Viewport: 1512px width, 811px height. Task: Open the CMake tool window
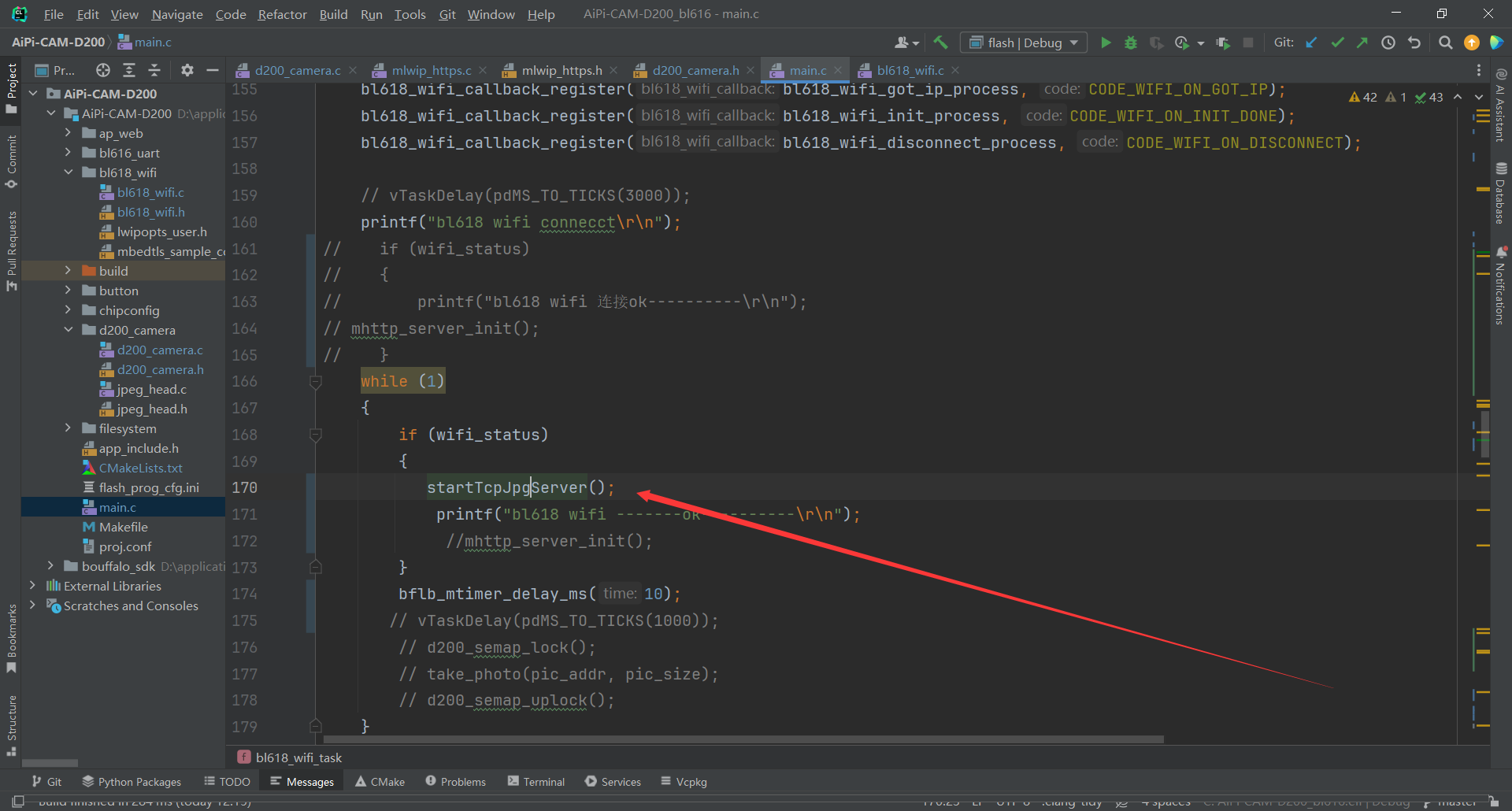click(380, 782)
